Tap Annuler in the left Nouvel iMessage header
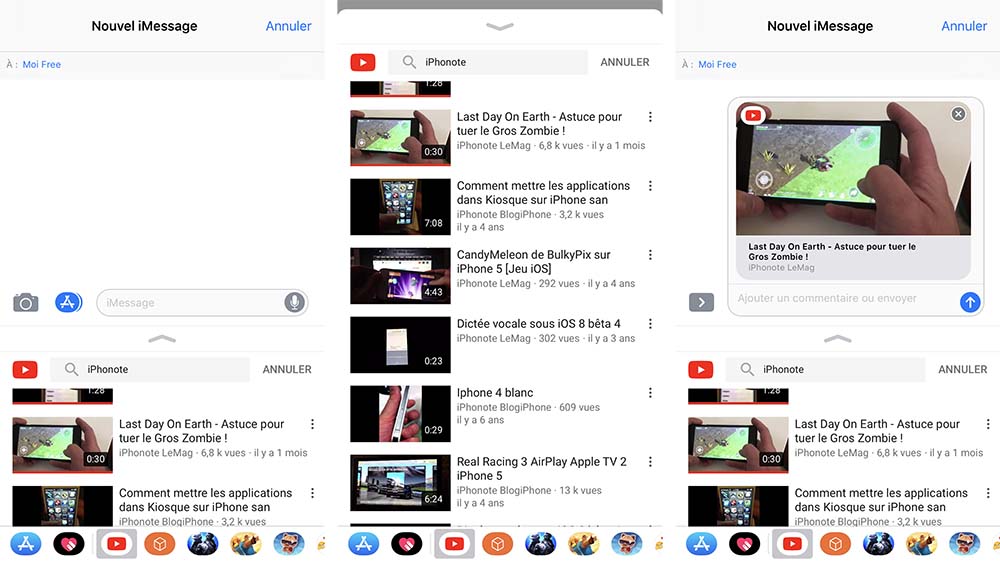Screen dimensions: 1000x561 [288, 26]
